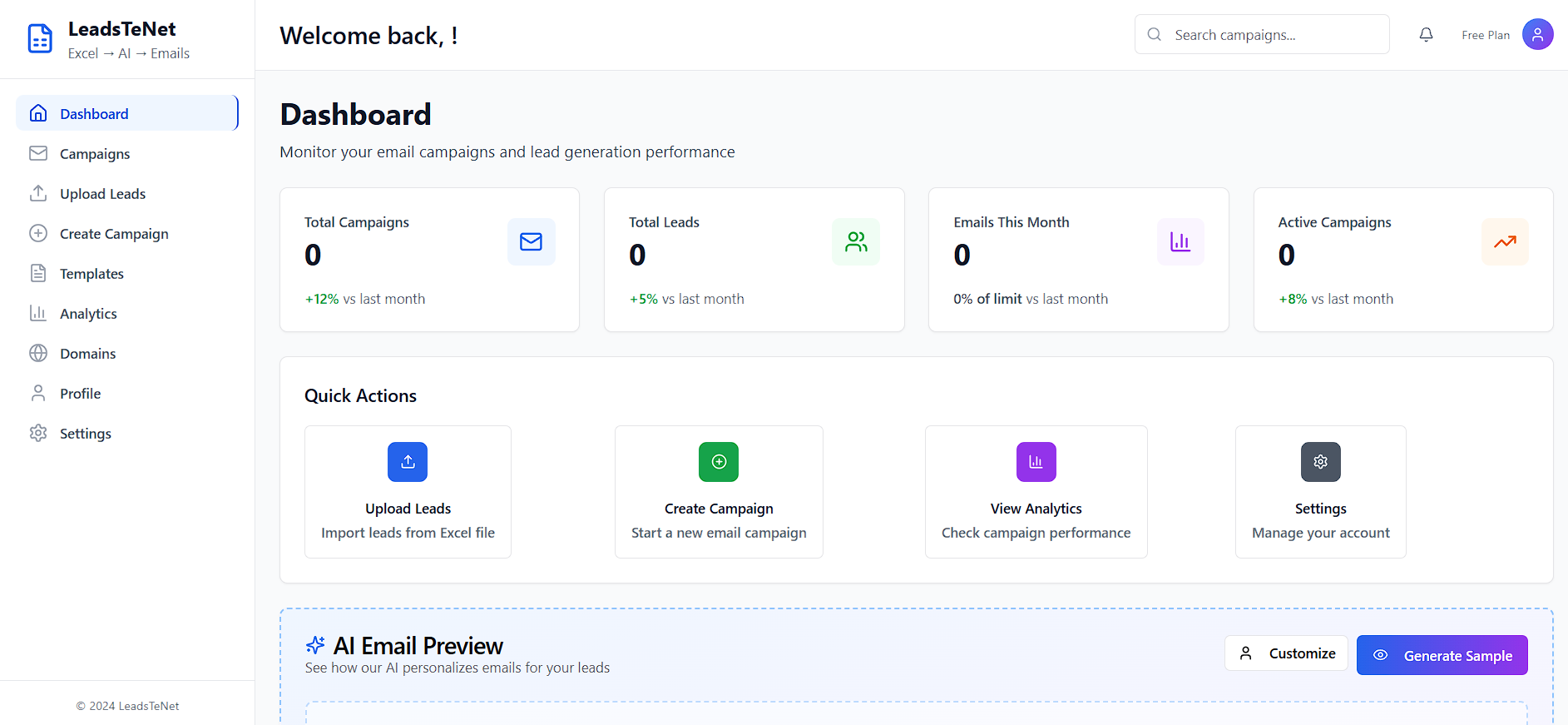This screenshot has width=1568, height=725.
Task: Click the Analytics bar chart icon in sidebar
Action: click(x=38, y=313)
